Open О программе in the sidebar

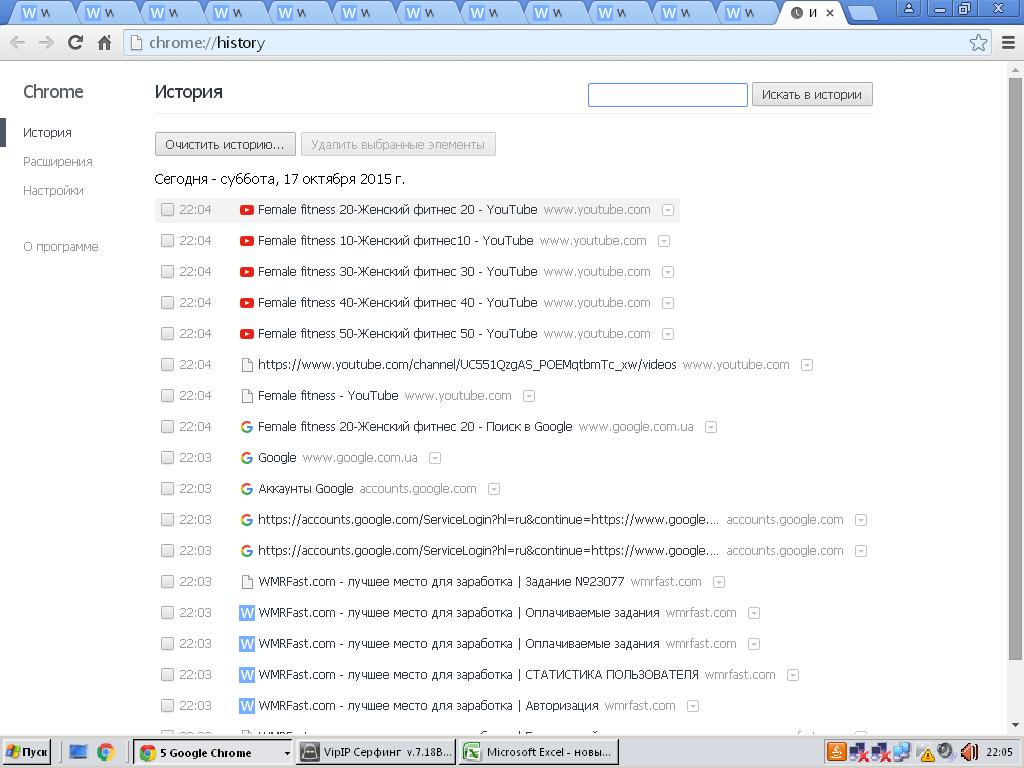(61, 247)
